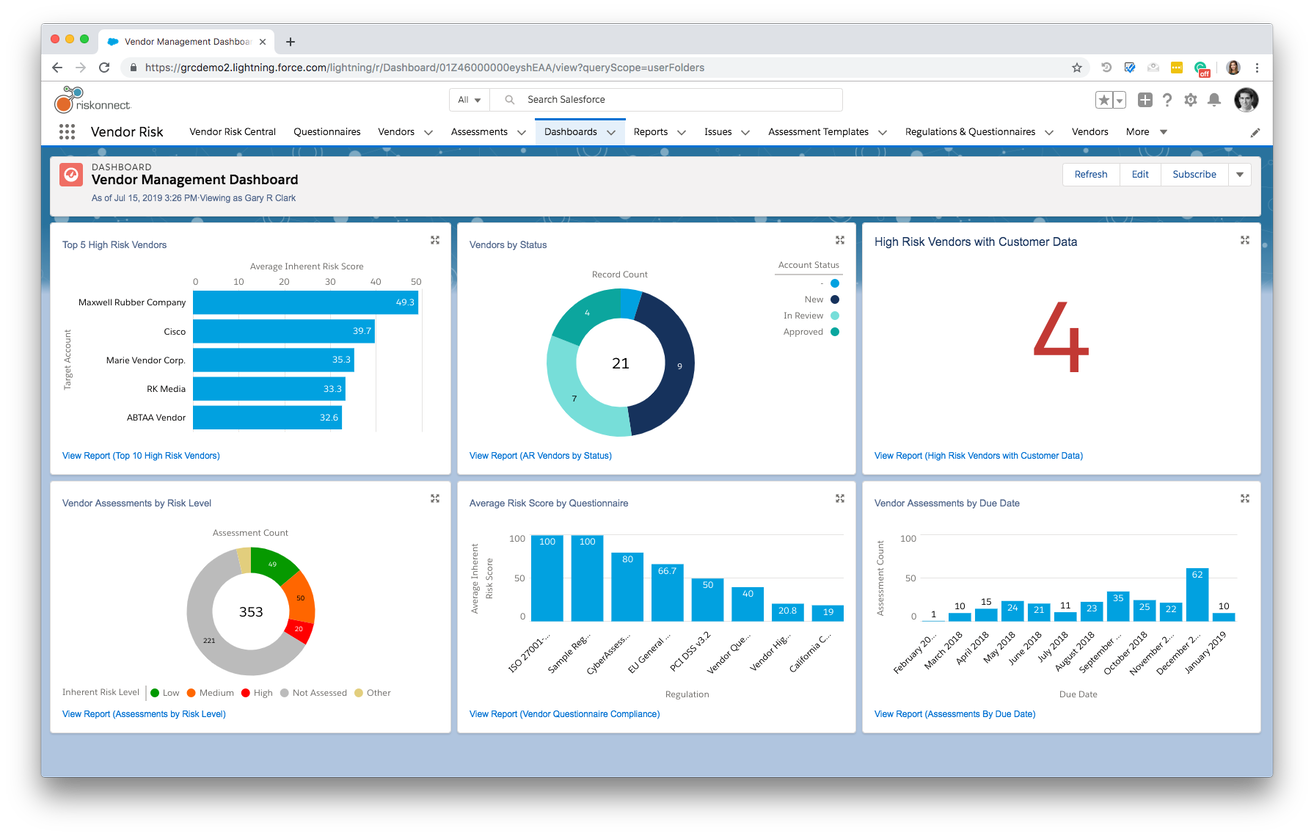The image size is (1314, 836).
Task: Expand the Vendor Assessments by Risk Level widget
Action: (435, 498)
